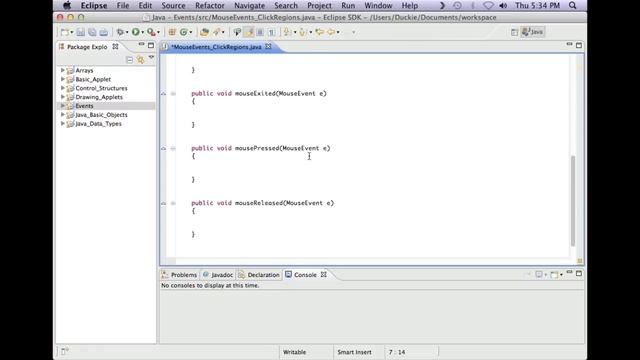Image resolution: width=640 pixels, height=360 pixels.
Task: Select the Java perspective button
Action: pos(533,32)
